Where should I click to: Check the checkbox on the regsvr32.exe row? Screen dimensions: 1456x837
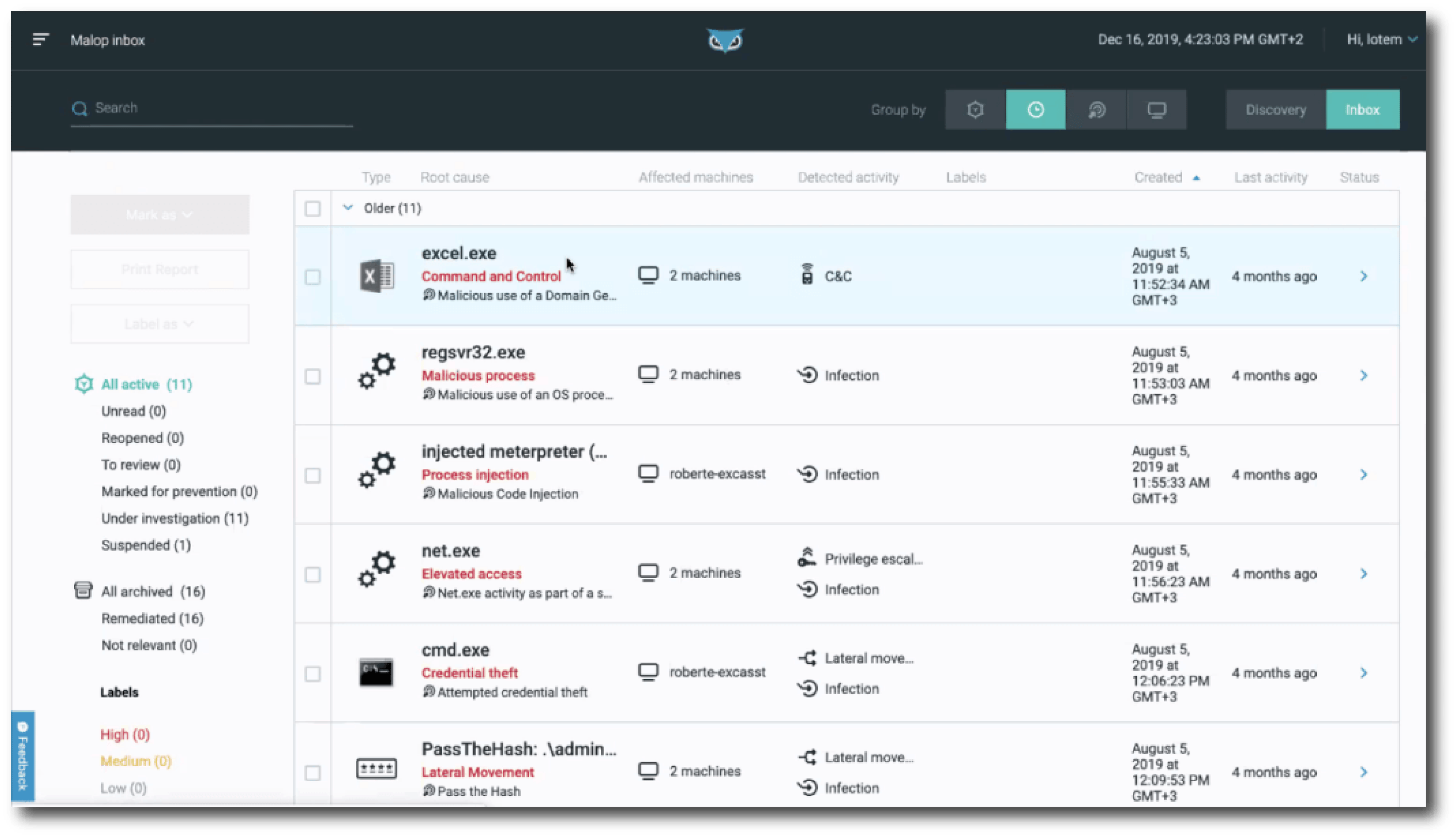tap(313, 377)
